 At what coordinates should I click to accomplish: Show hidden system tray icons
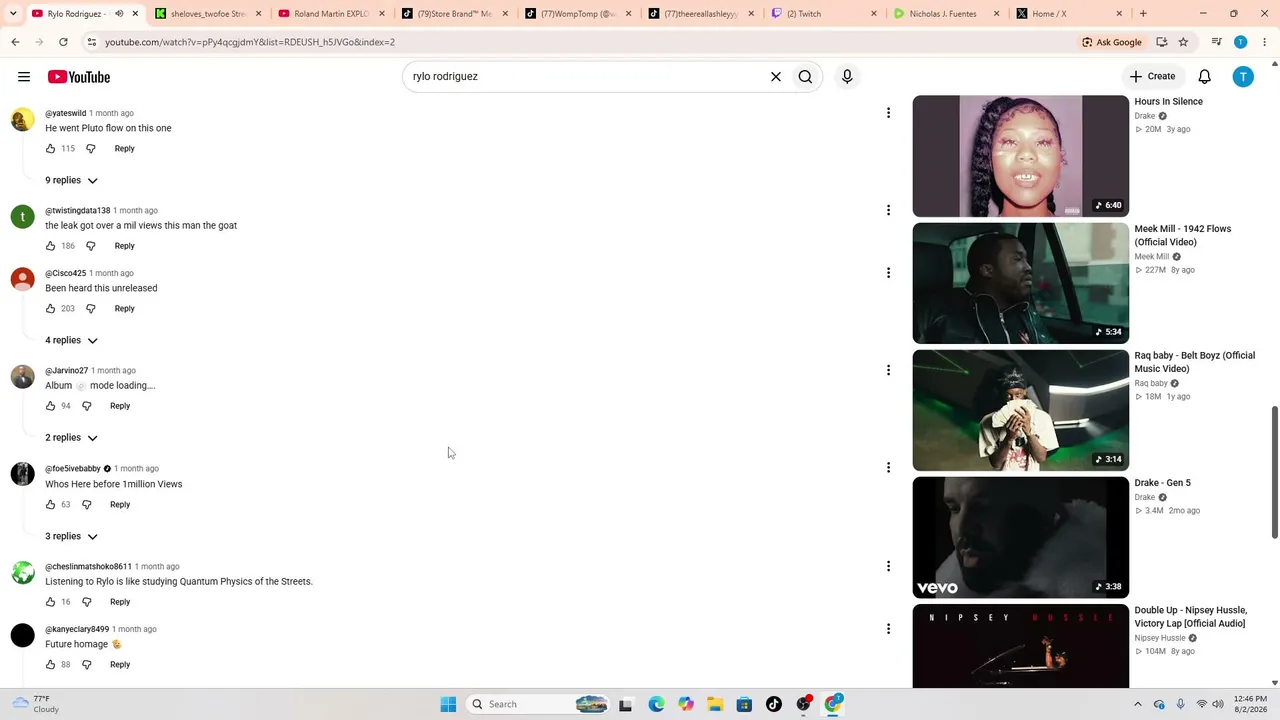(x=1137, y=704)
